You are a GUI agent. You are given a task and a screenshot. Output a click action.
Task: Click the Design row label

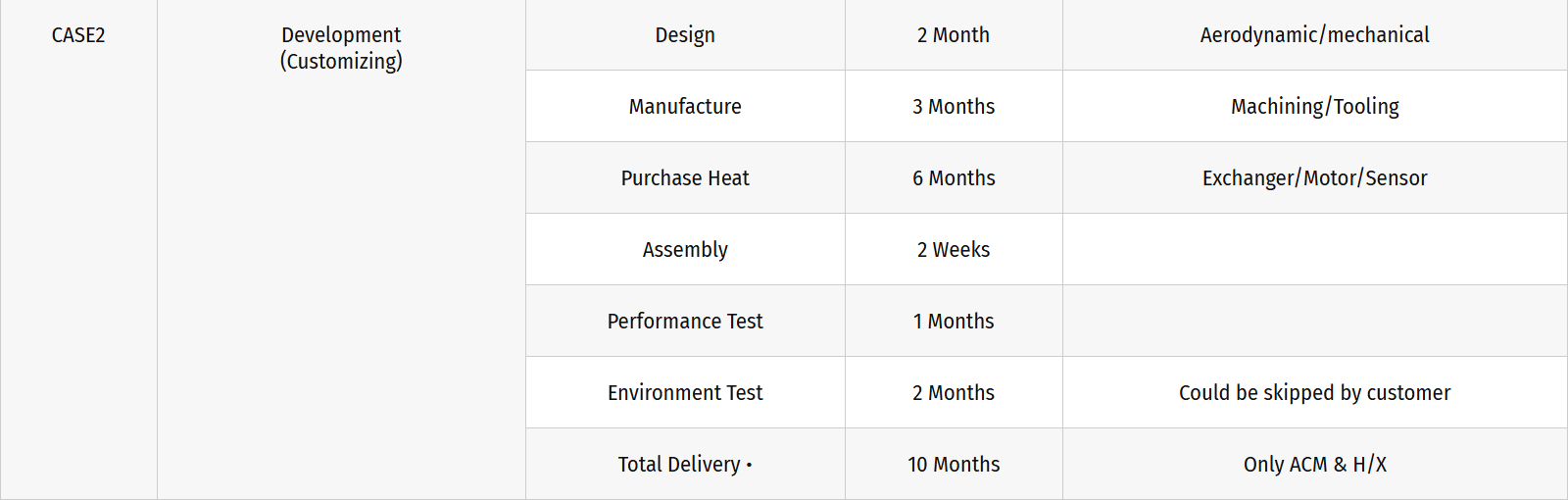pyautogui.click(x=685, y=35)
